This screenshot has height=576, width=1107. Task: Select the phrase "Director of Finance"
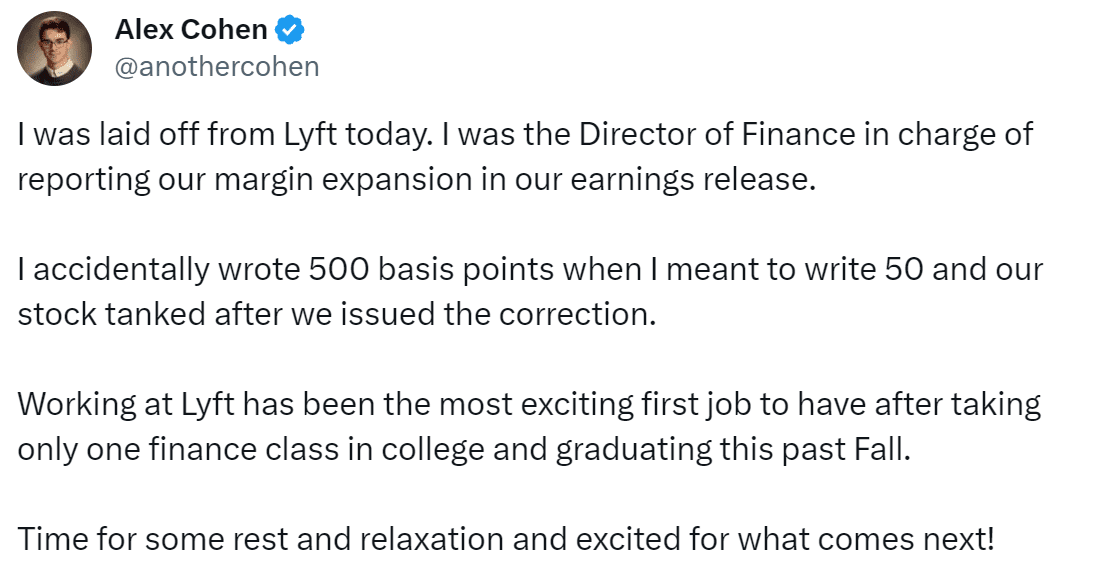(x=717, y=134)
